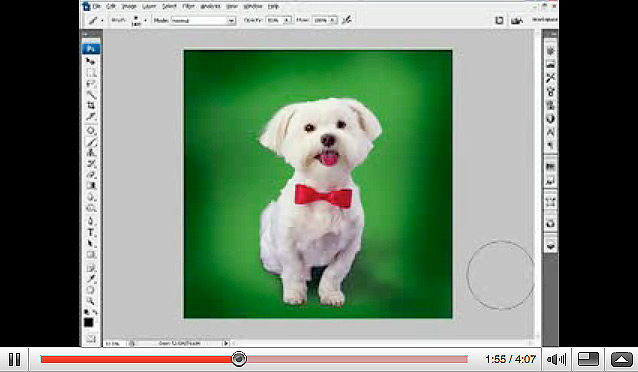
Task: Select the Move tool
Action: pyautogui.click(x=91, y=61)
